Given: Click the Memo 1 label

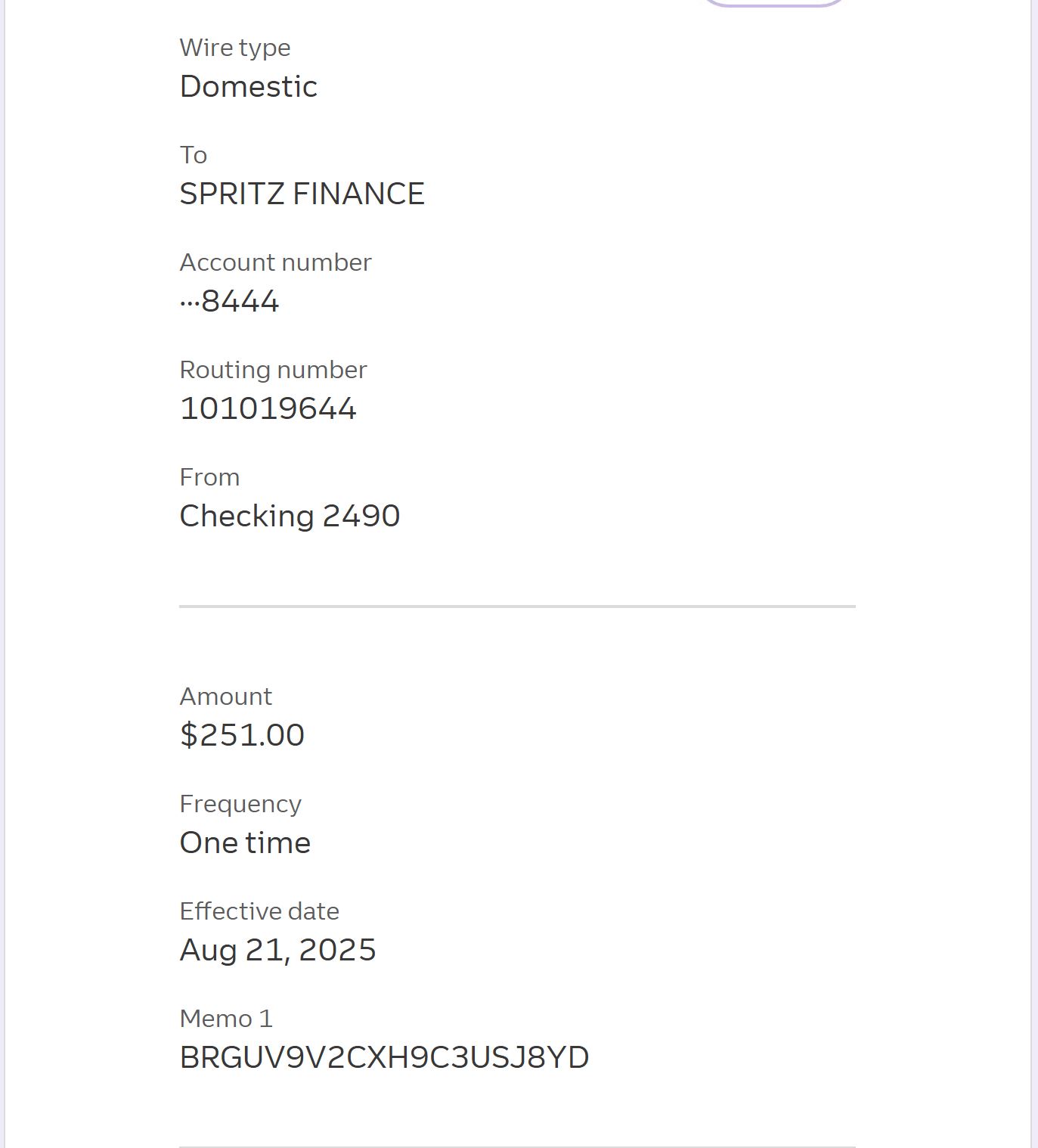Looking at the screenshot, I should click(226, 1019).
